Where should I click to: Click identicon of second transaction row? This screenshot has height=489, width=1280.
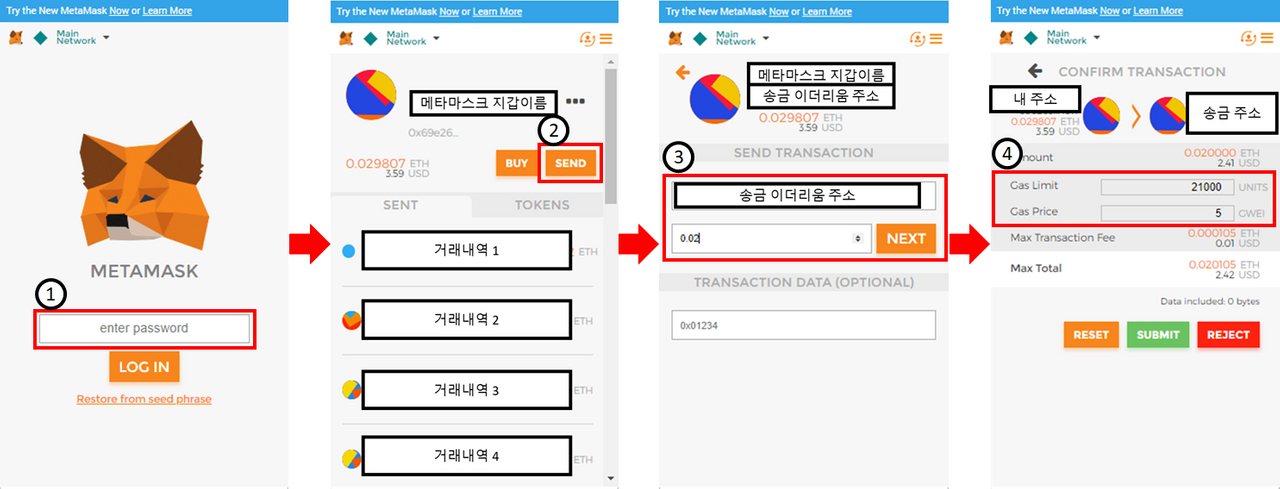[x=350, y=321]
